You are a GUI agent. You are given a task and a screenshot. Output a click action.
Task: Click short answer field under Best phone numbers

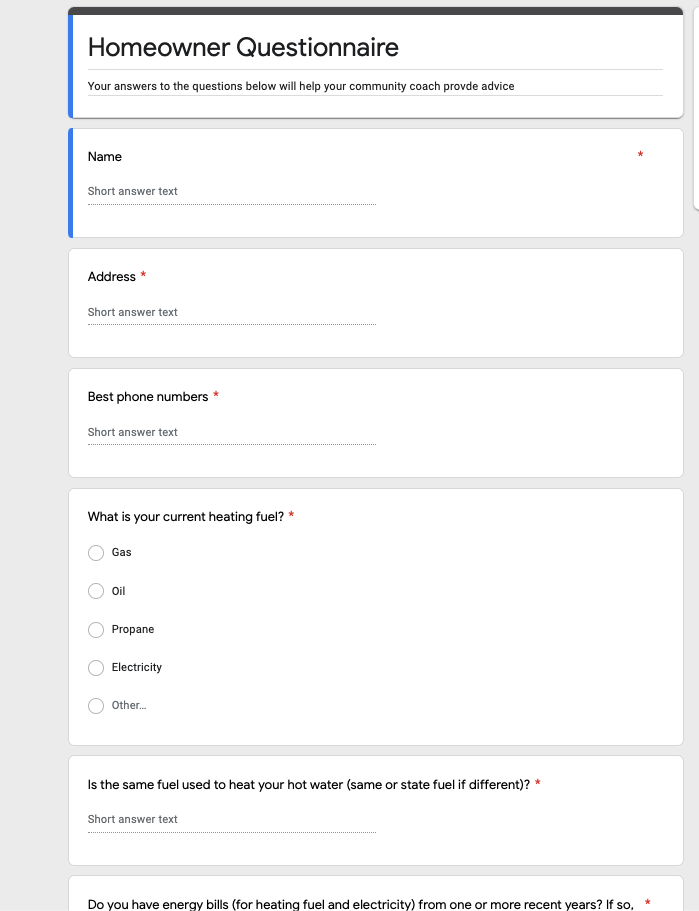(232, 433)
